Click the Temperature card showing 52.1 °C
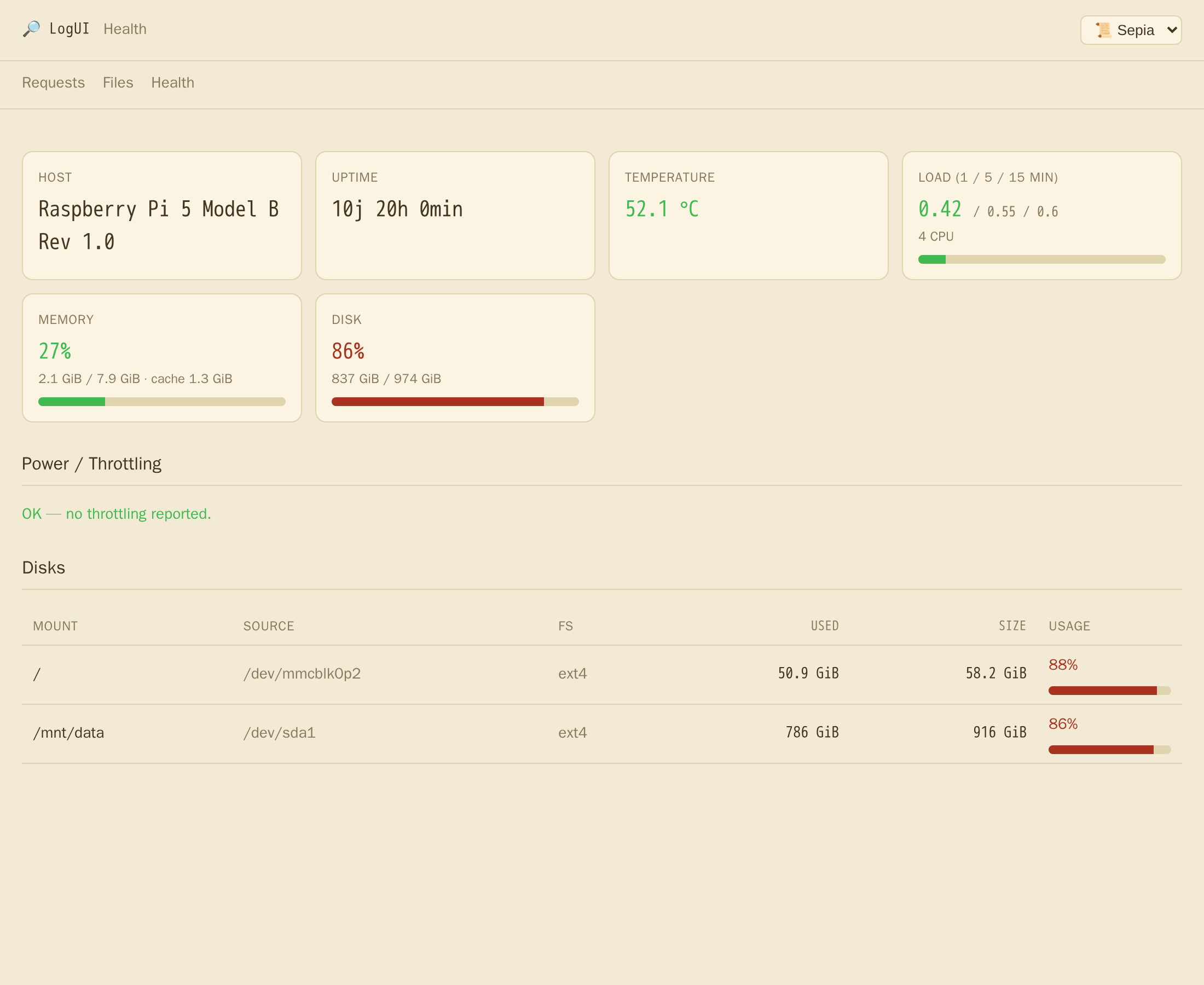 click(748, 216)
